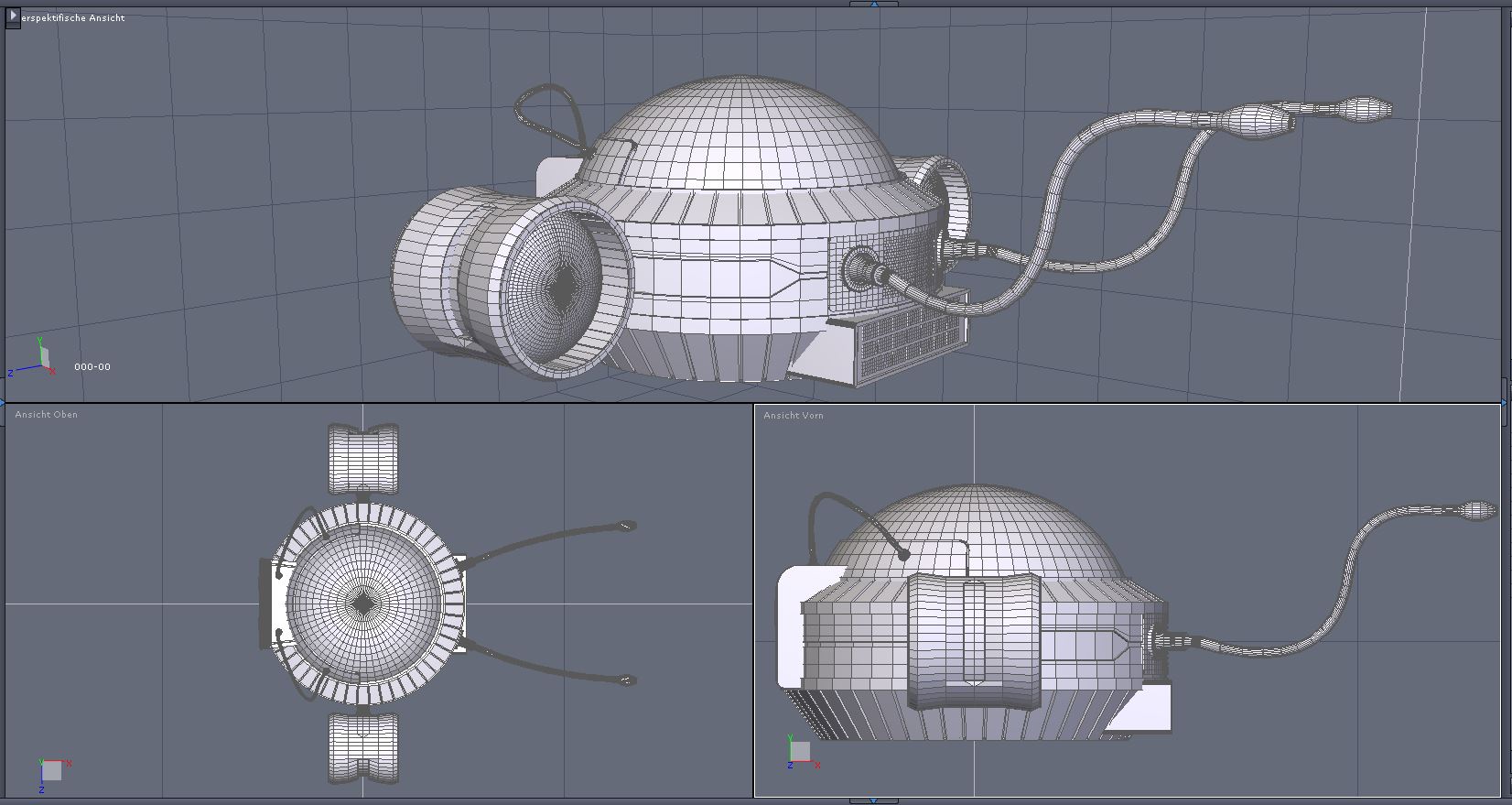Viewport: 1512px width, 805px height.
Task: Expand the top panel handle with blue arrow
Action: (874, 4)
